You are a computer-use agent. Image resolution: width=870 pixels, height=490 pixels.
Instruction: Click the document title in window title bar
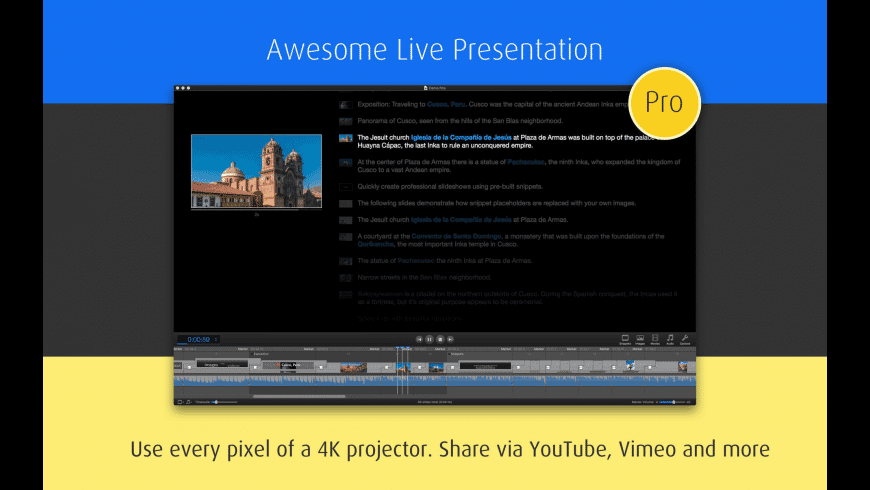pyautogui.click(x=435, y=88)
